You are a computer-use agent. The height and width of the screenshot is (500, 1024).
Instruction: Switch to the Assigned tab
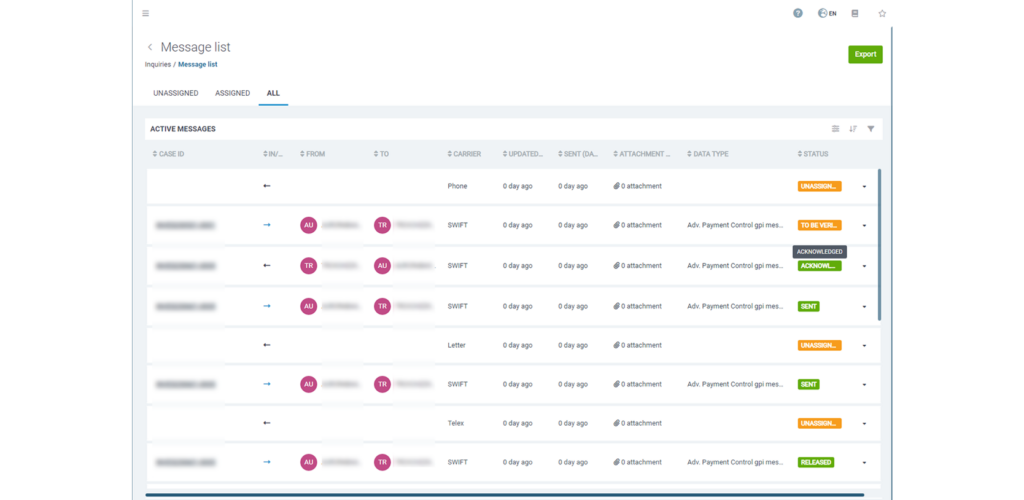(232, 93)
